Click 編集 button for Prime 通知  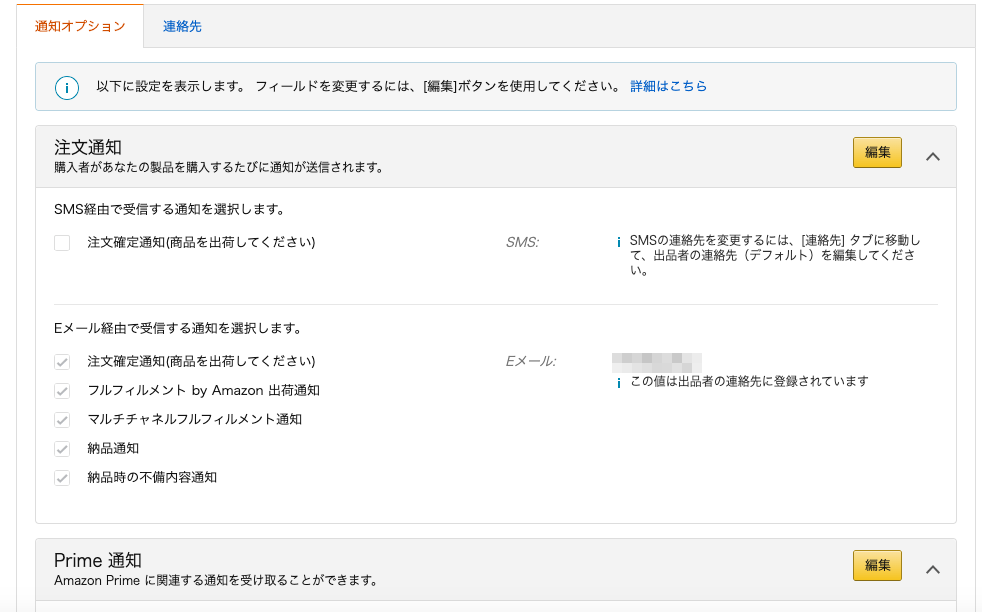pos(877,565)
